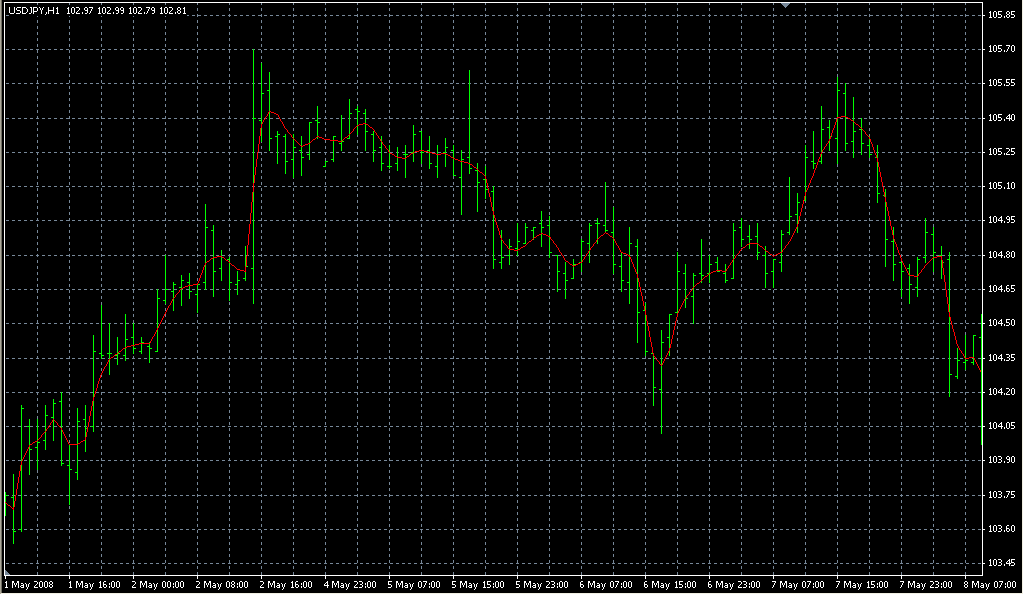Click the 8 May 07:00 time label
Viewport: 1024px width, 594px height.
(x=990, y=585)
